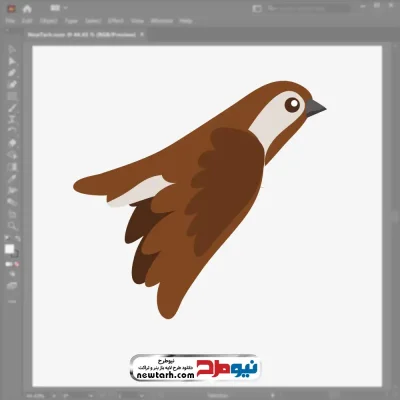
Task: Open the artboard navigation dropdown
Action: [x=142, y=396]
